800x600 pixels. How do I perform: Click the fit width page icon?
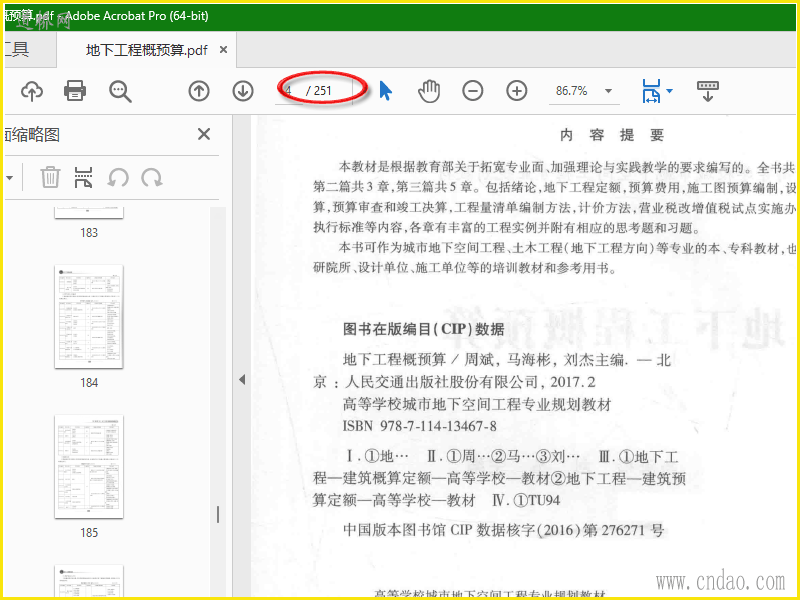(x=652, y=91)
